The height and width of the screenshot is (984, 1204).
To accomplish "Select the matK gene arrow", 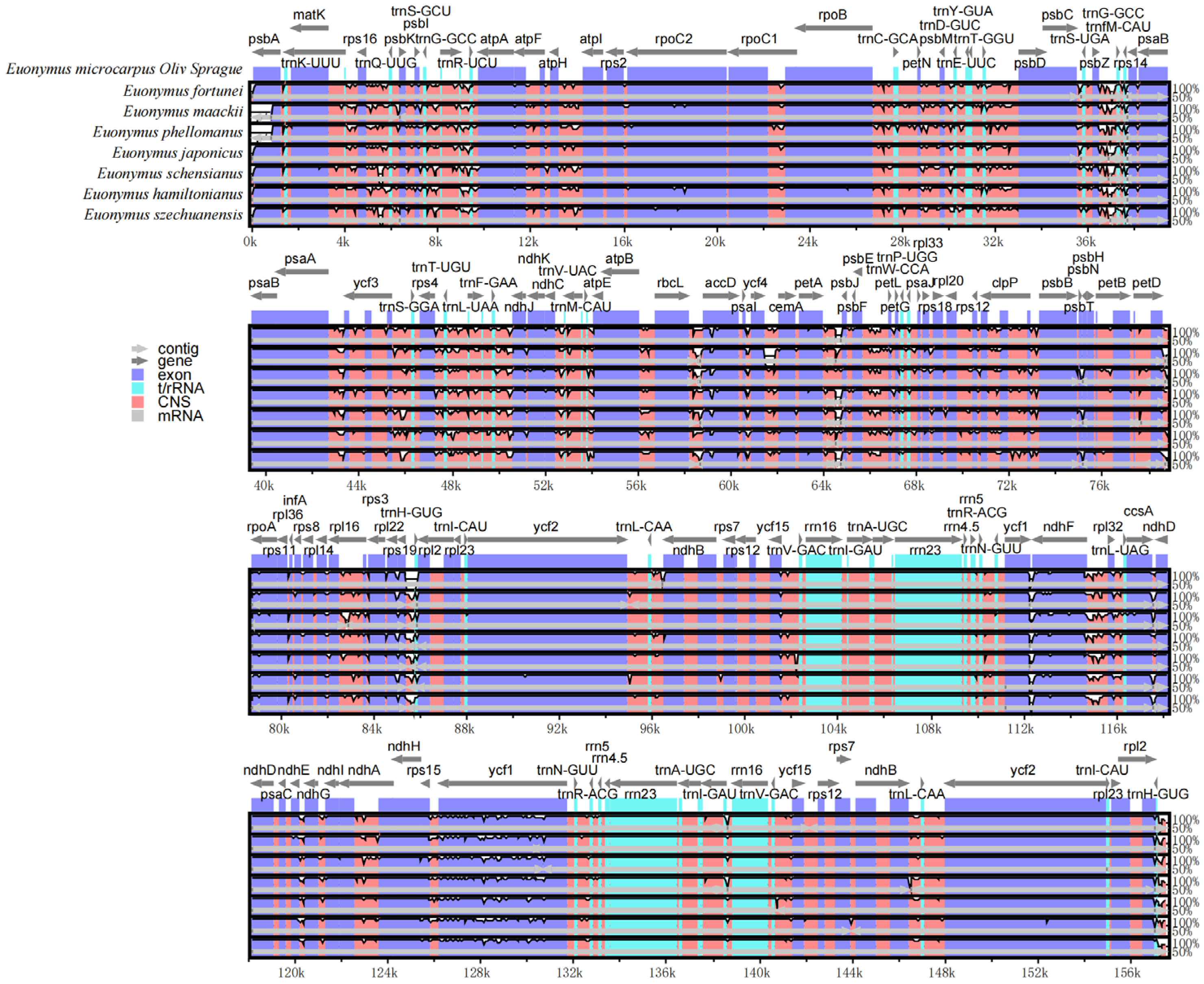I will (x=309, y=27).
